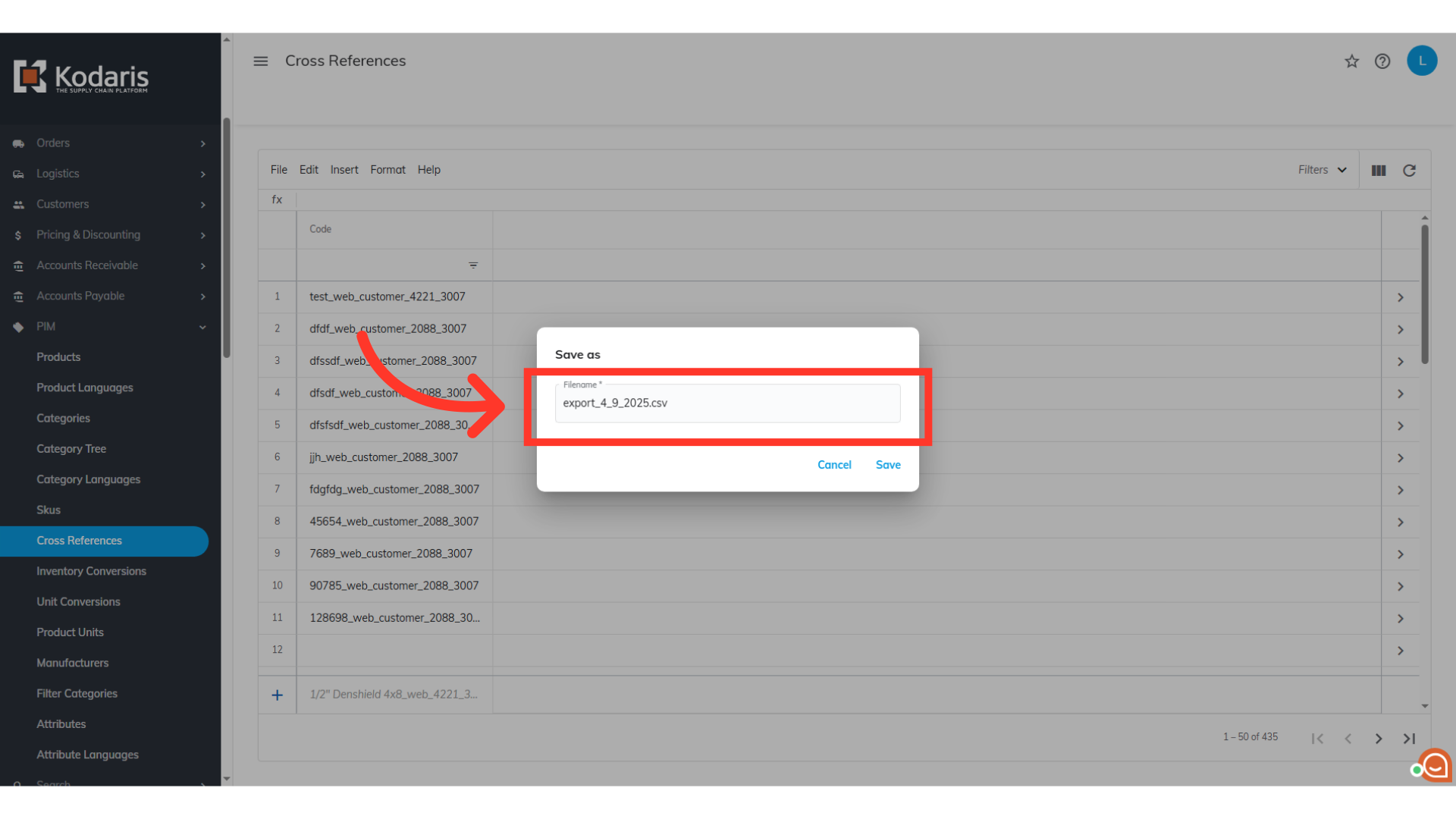Image resolution: width=1456 pixels, height=819 pixels.
Task: Click the plus add row icon
Action: point(278,695)
